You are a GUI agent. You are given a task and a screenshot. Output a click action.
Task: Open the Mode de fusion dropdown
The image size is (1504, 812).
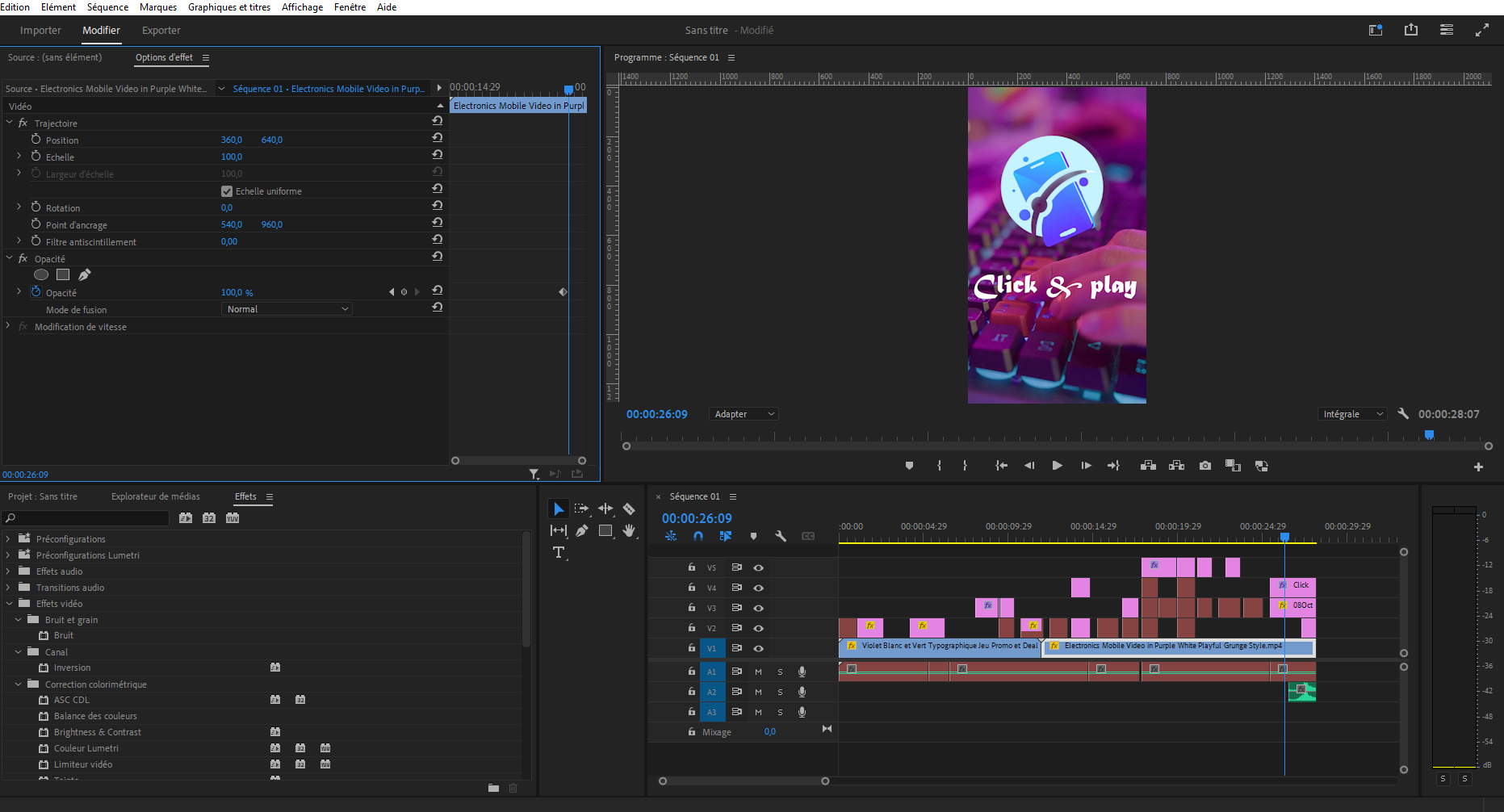[287, 309]
